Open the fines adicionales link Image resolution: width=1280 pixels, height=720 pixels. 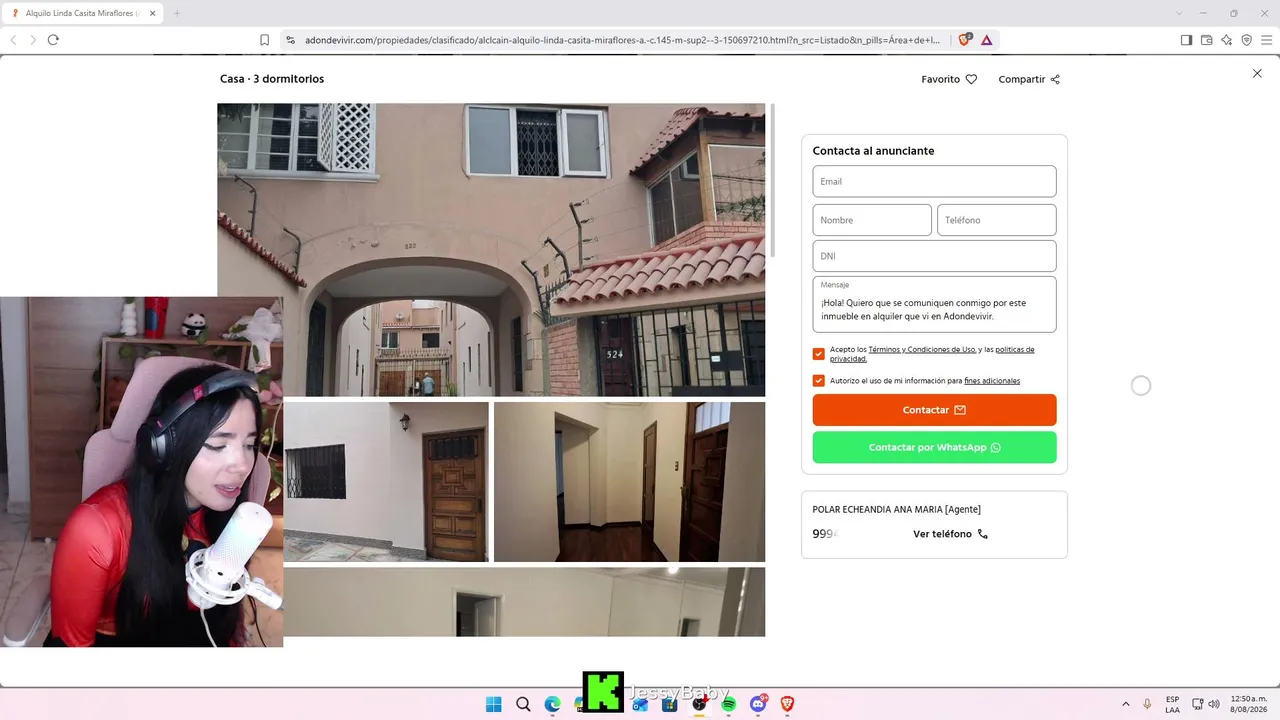[x=992, y=381]
